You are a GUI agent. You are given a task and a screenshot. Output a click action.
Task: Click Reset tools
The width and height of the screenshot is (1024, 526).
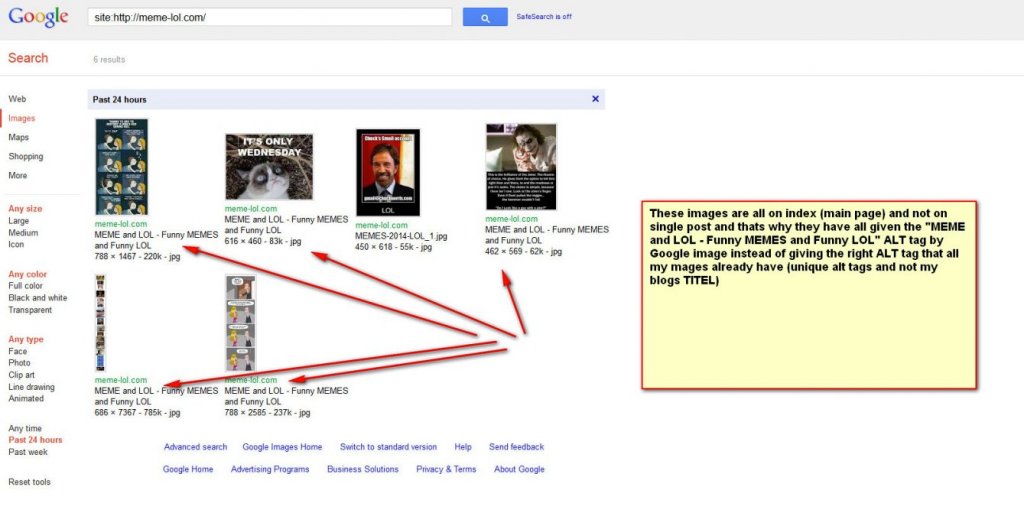(x=29, y=482)
